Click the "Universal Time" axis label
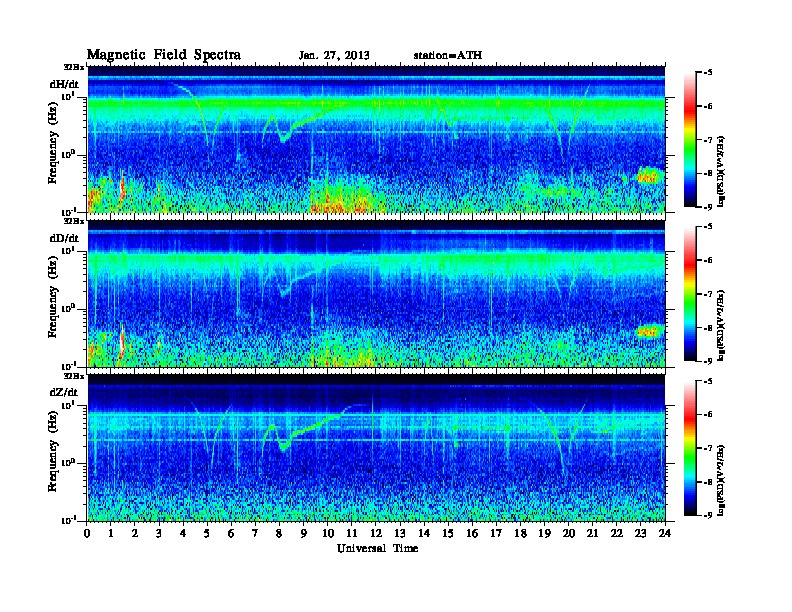Screen dimensions: 792x612 pos(378,549)
